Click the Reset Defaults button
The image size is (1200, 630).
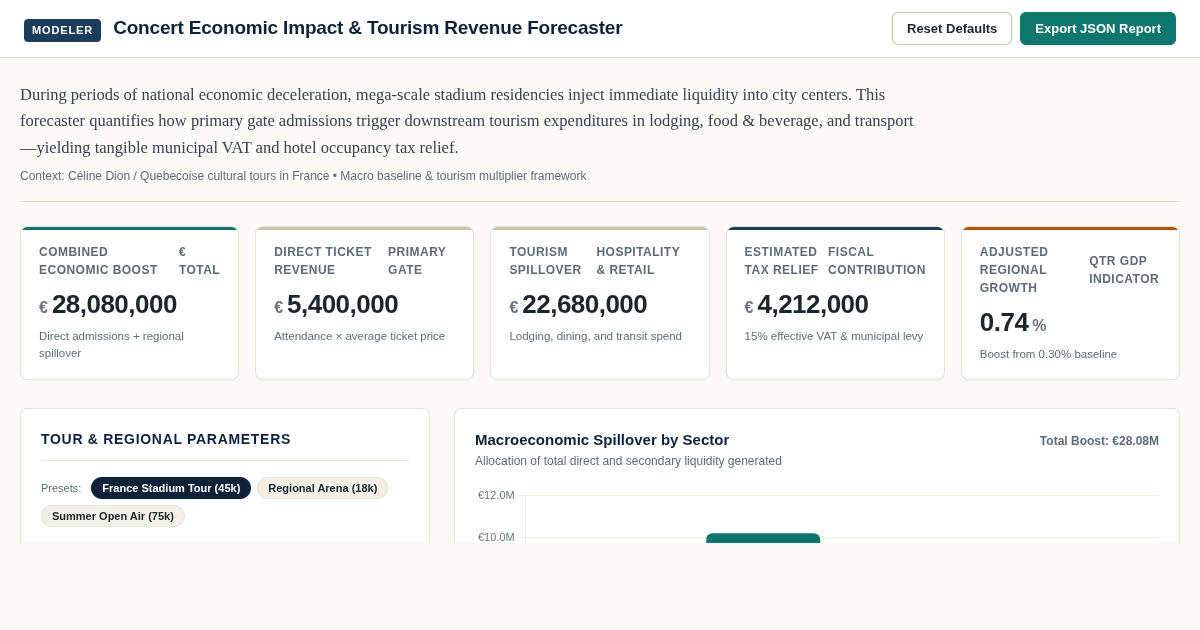pyautogui.click(x=952, y=28)
